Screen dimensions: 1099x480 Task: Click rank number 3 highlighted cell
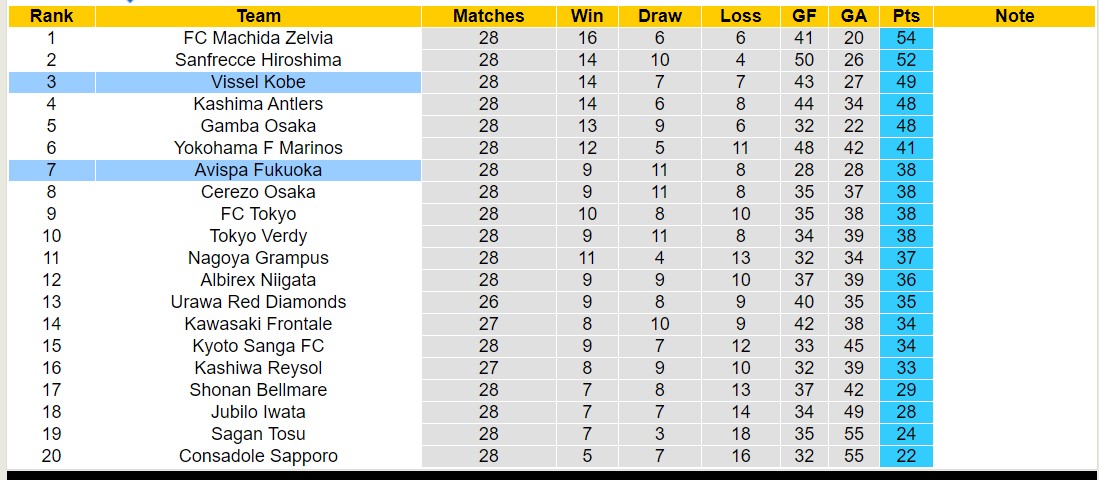pos(50,82)
